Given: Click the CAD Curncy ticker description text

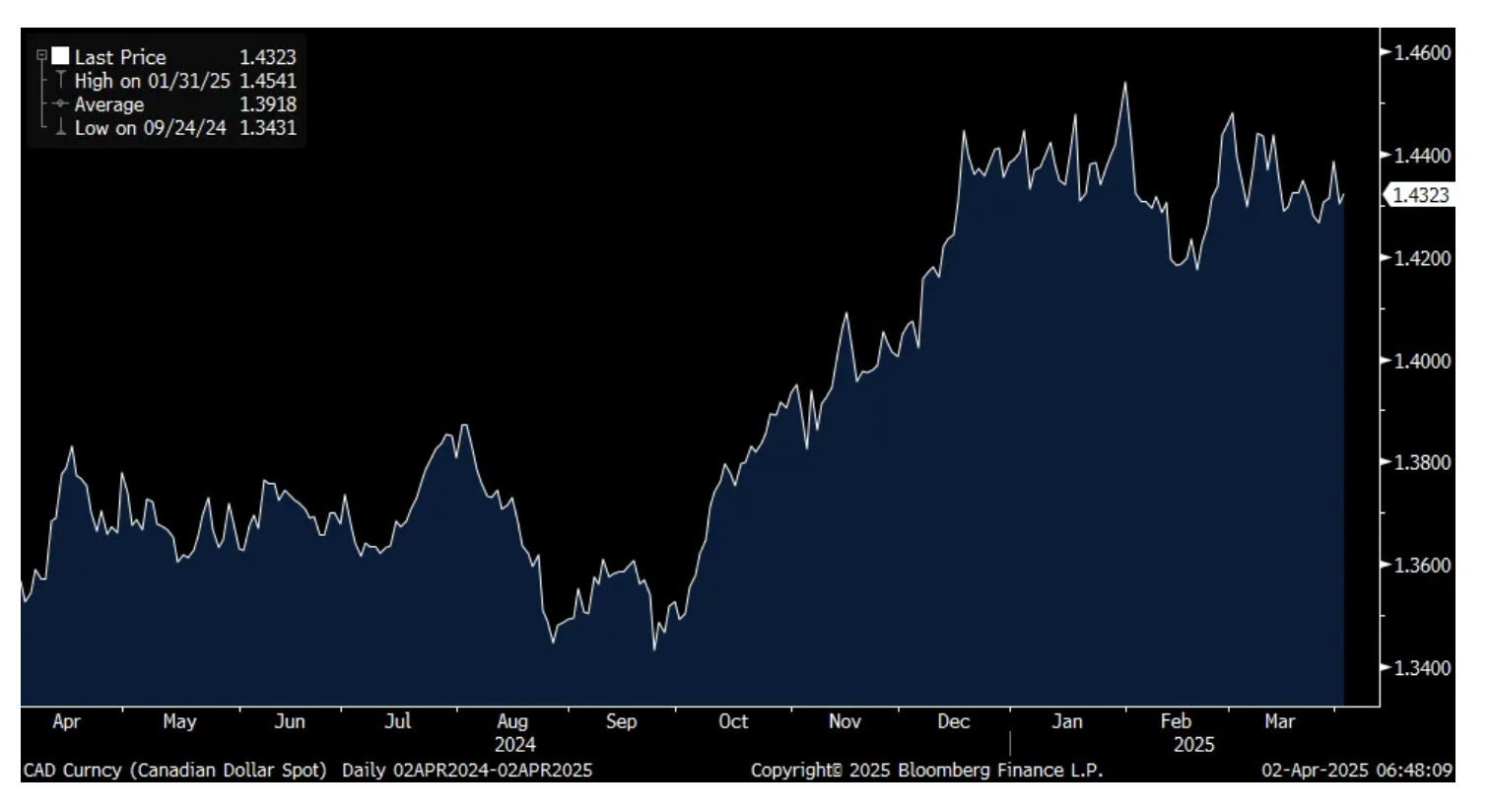Looking at the screenshot, I should pyautogui.click(x=174, y=771).
